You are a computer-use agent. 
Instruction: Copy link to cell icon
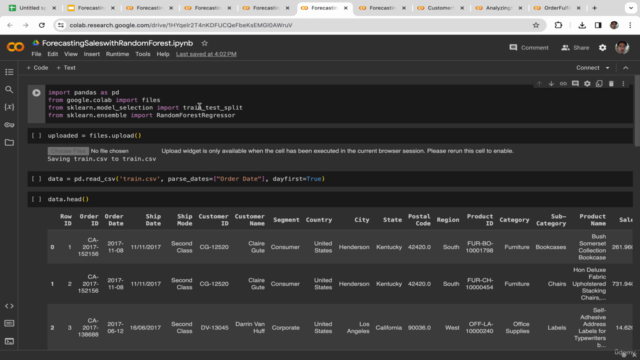coord(563,84)
